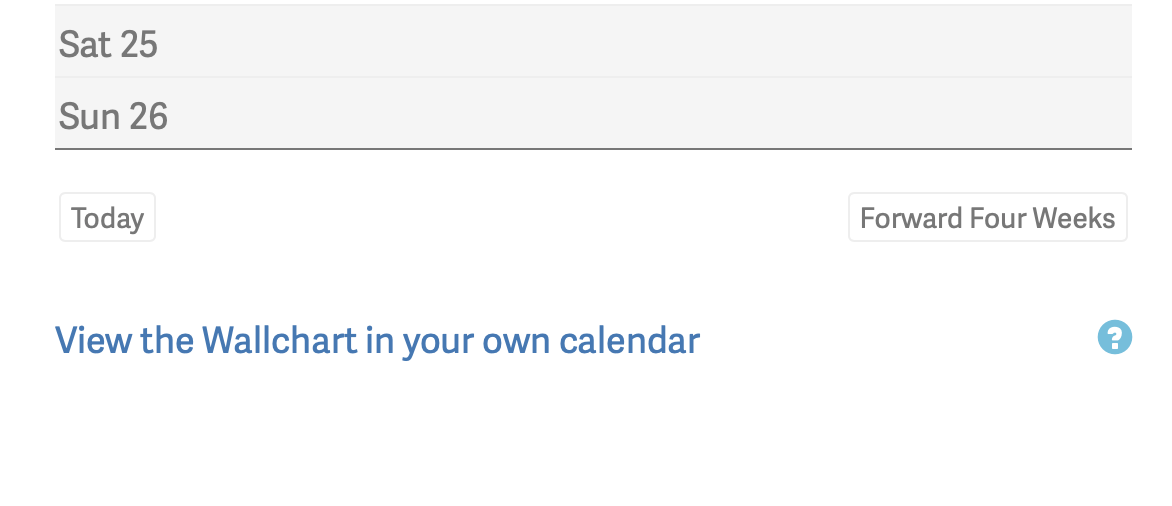Advance the wallchart forward four weeks
Viewport: 1172px width, 506px height.
click(x=987, y=218)
